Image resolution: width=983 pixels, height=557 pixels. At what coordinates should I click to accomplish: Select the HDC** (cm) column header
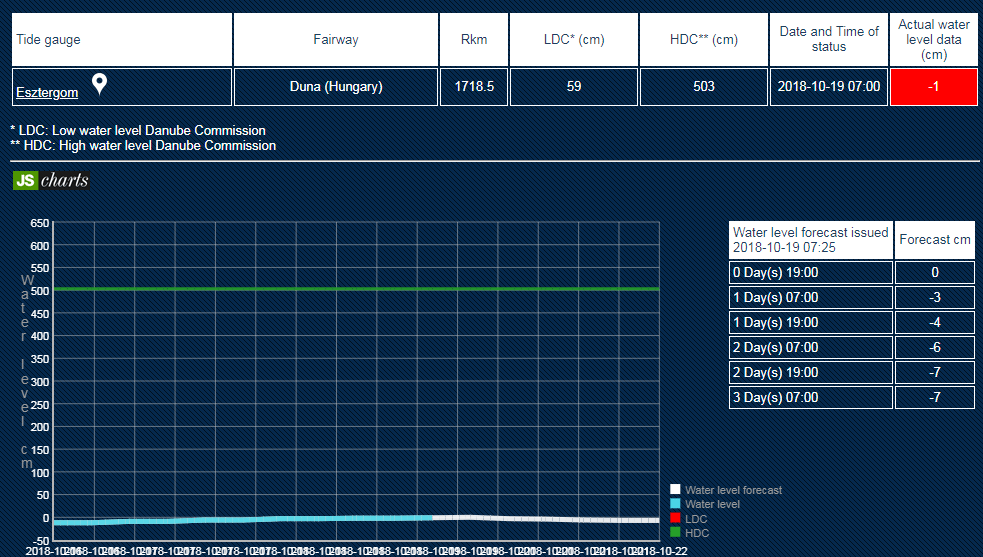pyautogui.click(x=703, y=40)
